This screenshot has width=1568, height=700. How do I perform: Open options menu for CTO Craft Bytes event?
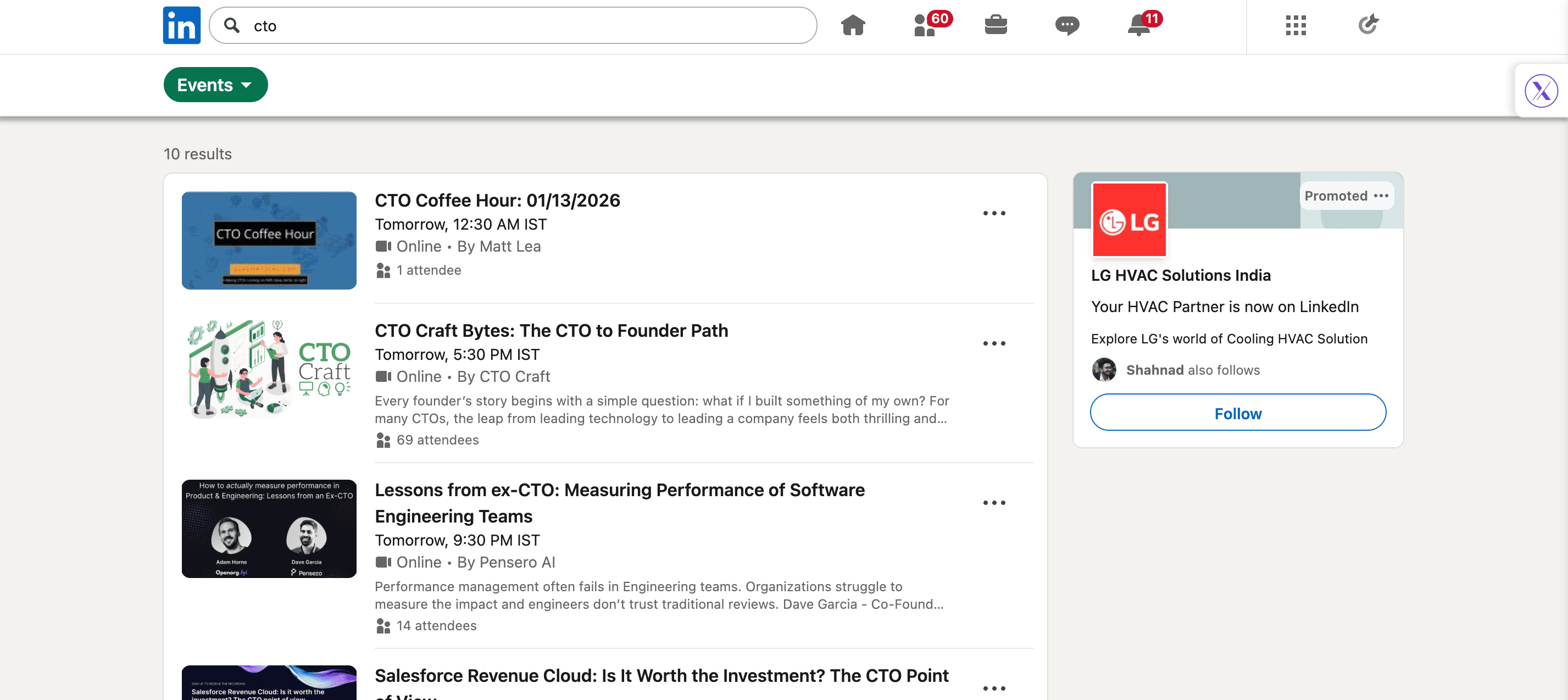(x=994, y=343)
